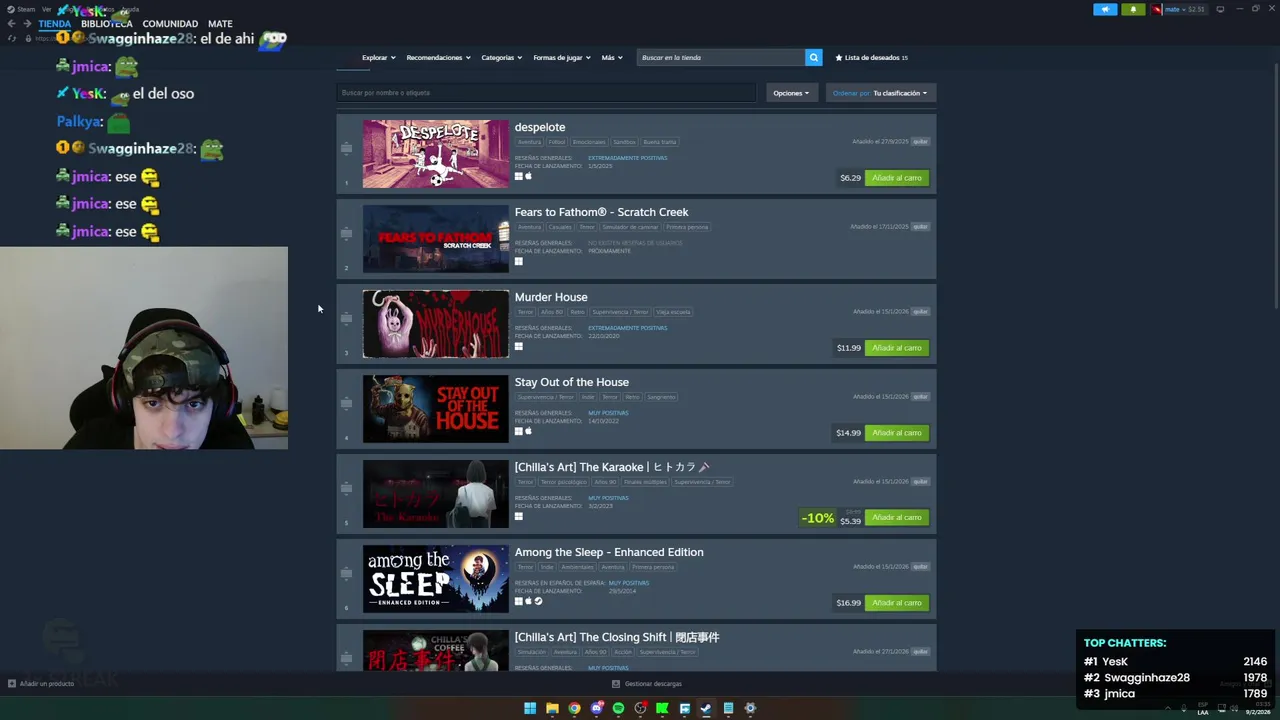
Task: Open Lista de deseados link
Action: [872, 58]
